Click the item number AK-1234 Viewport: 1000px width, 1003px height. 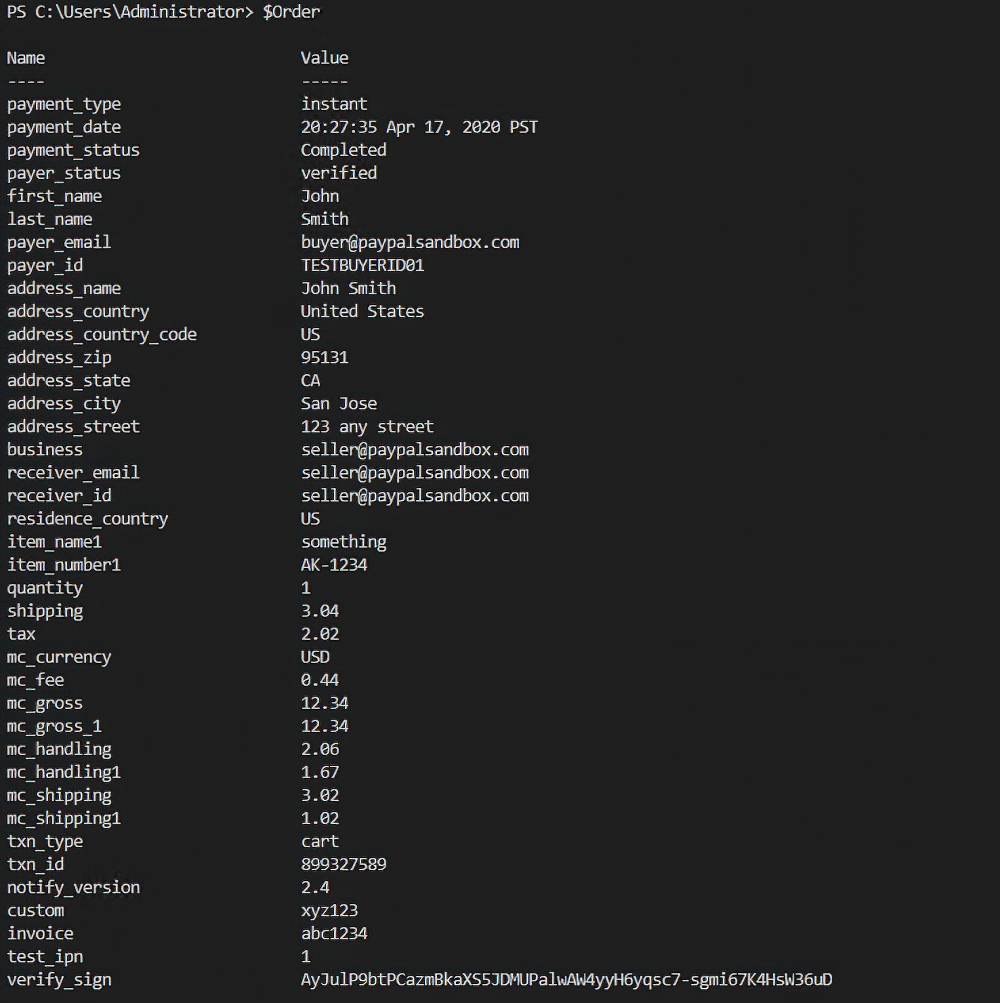(x=334, y=565)
